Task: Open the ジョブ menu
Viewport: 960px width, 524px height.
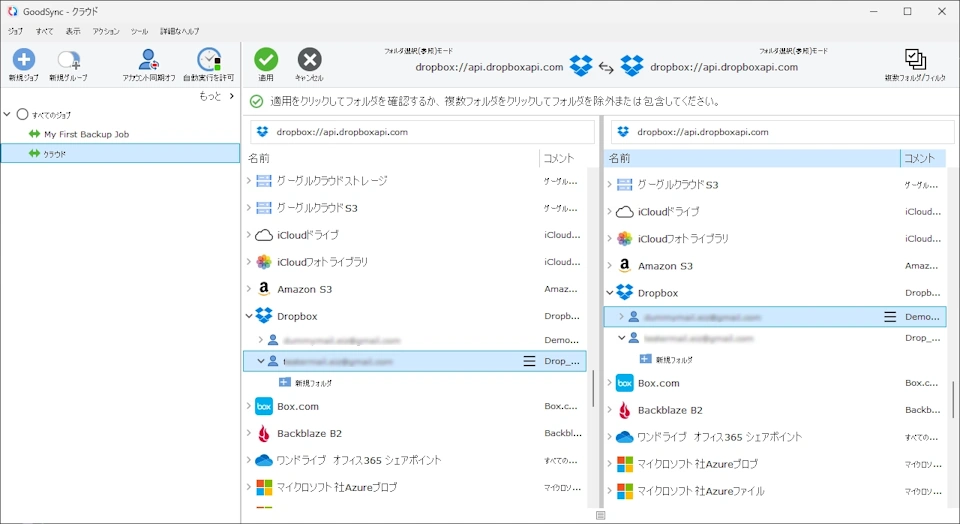Action: [x=15, y=31]
